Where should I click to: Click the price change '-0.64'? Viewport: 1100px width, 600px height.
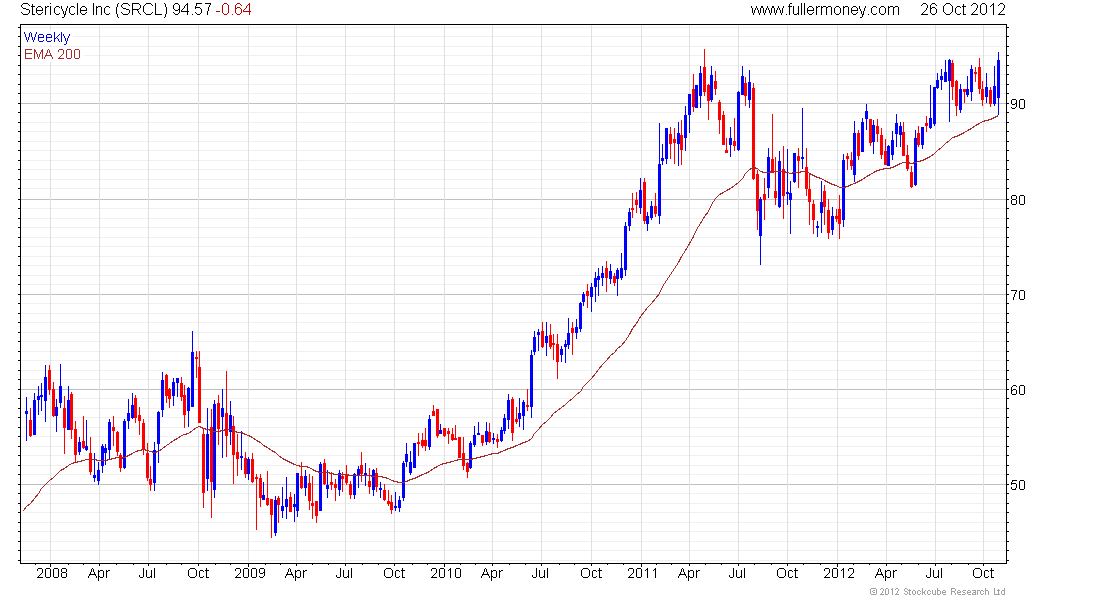click(x=233, y=10)
